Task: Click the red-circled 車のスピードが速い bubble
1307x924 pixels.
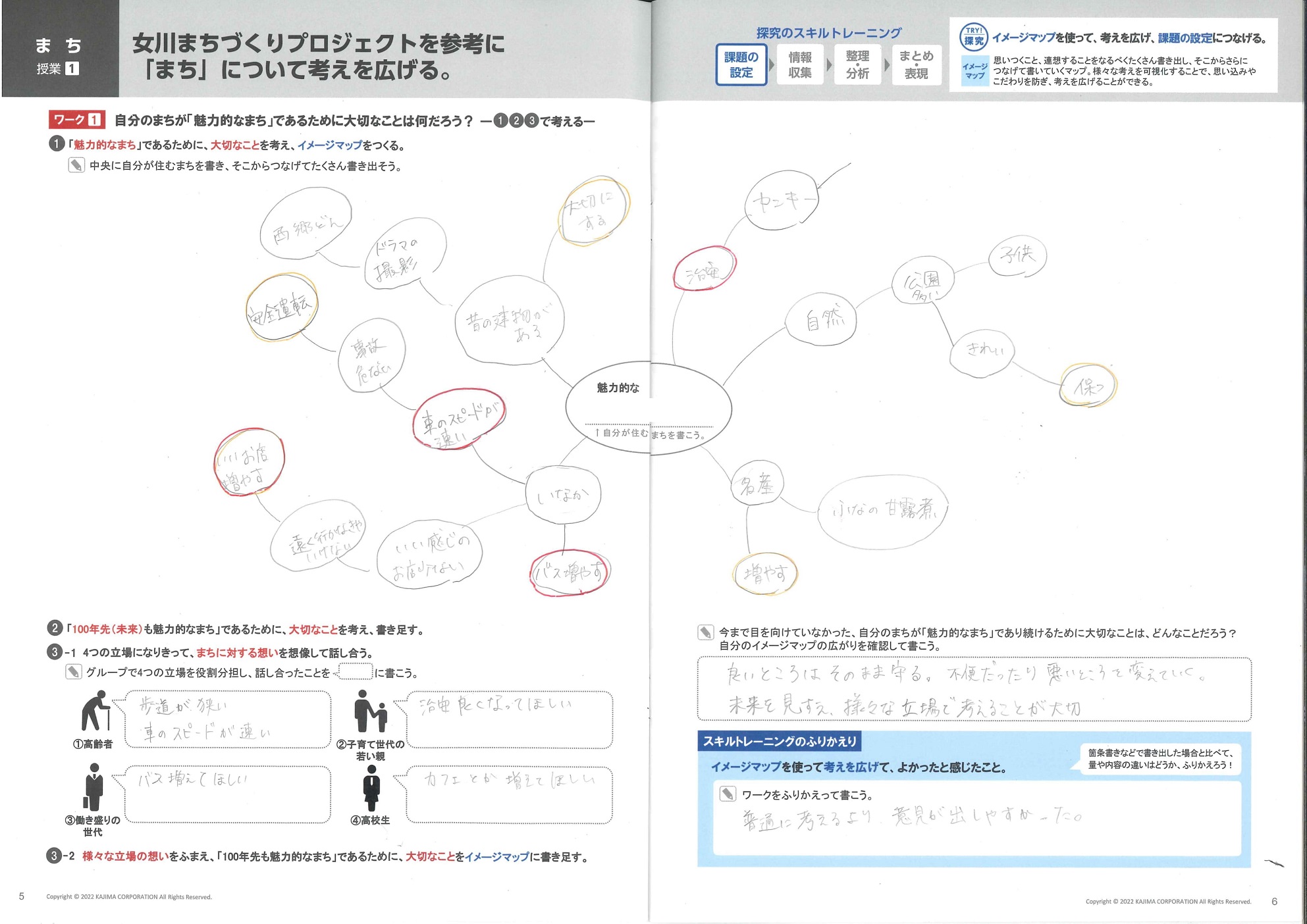Action: click(x=459, y=419)
